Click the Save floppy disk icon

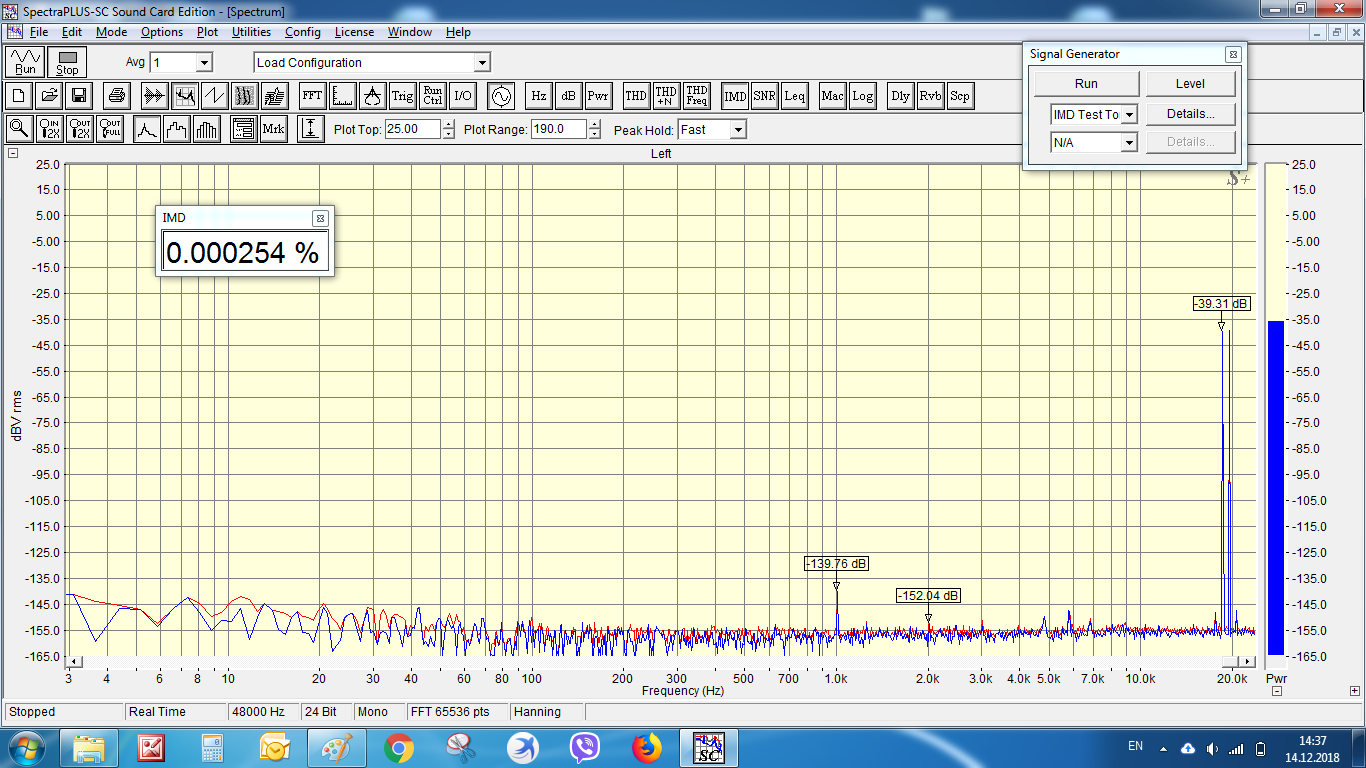pyautogui.click(x=78, y=96)
